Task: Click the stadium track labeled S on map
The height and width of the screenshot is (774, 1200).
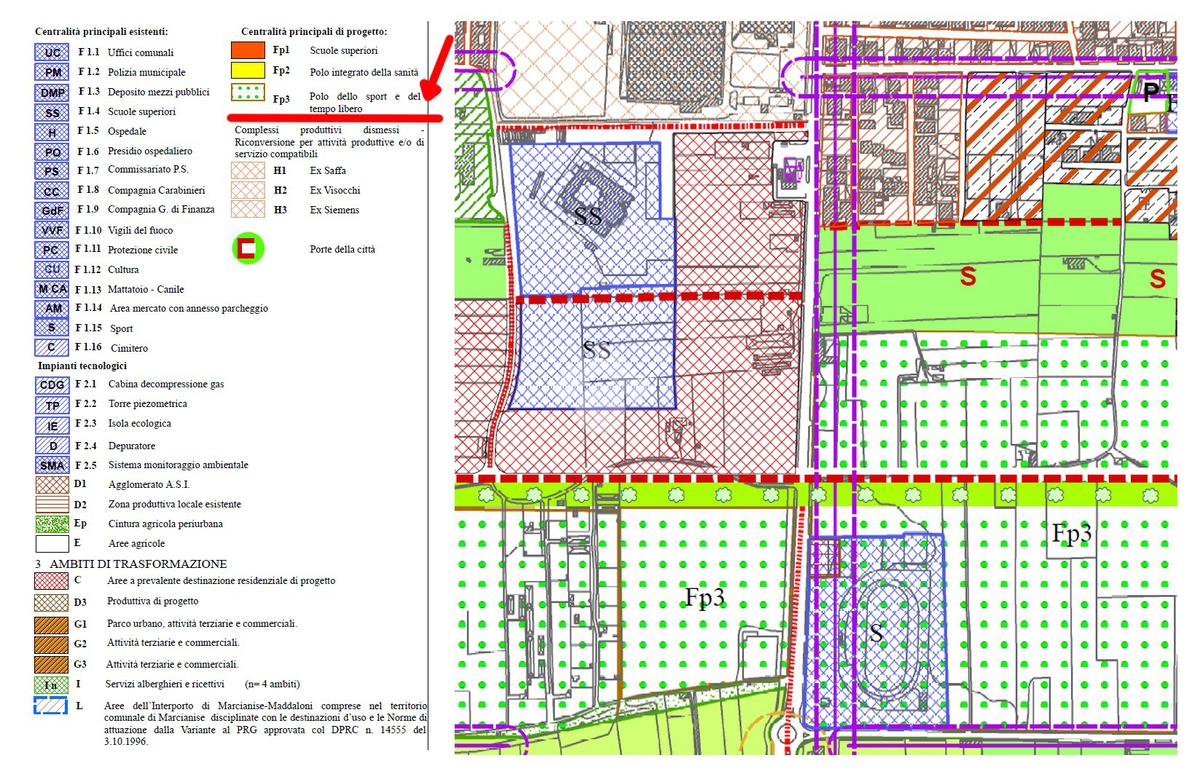Action: [x=877, y=632]
